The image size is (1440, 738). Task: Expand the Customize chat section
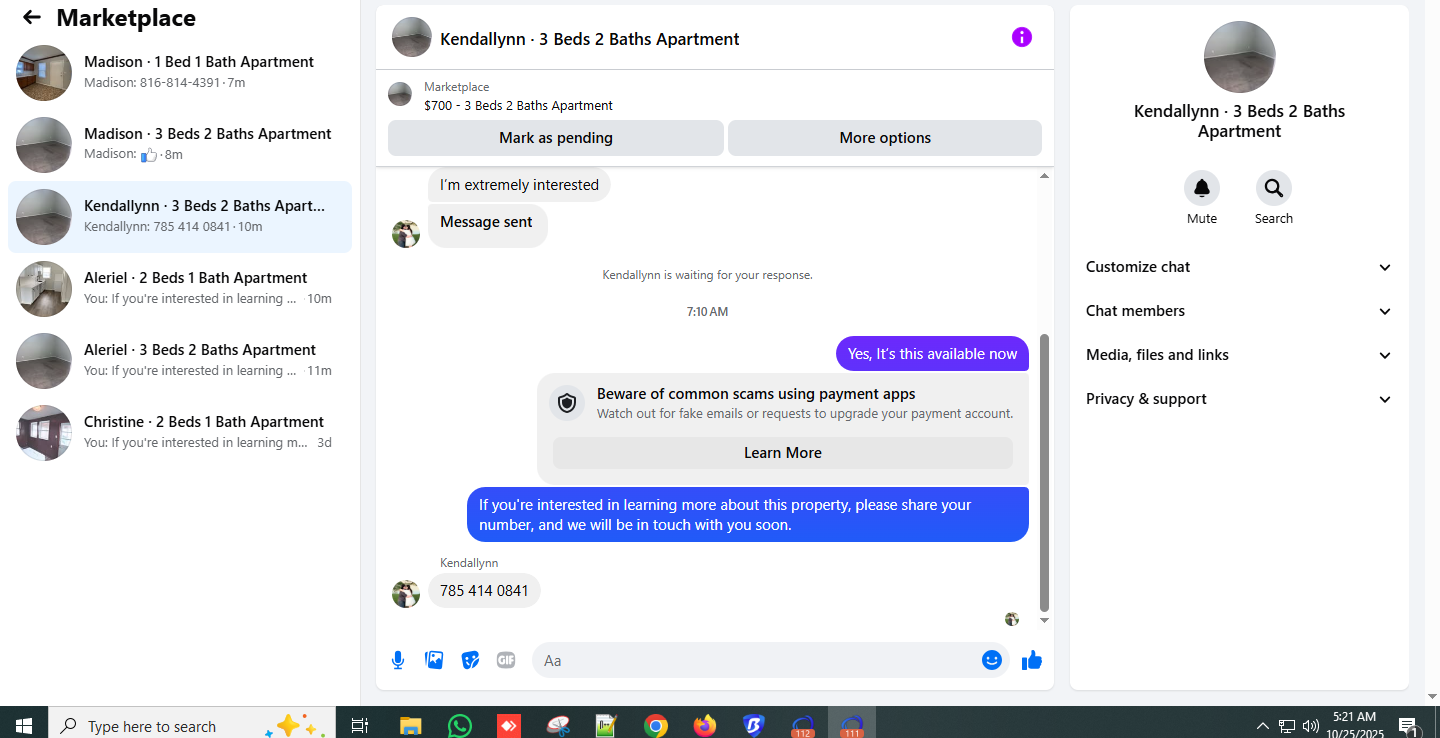point(1239,267)
